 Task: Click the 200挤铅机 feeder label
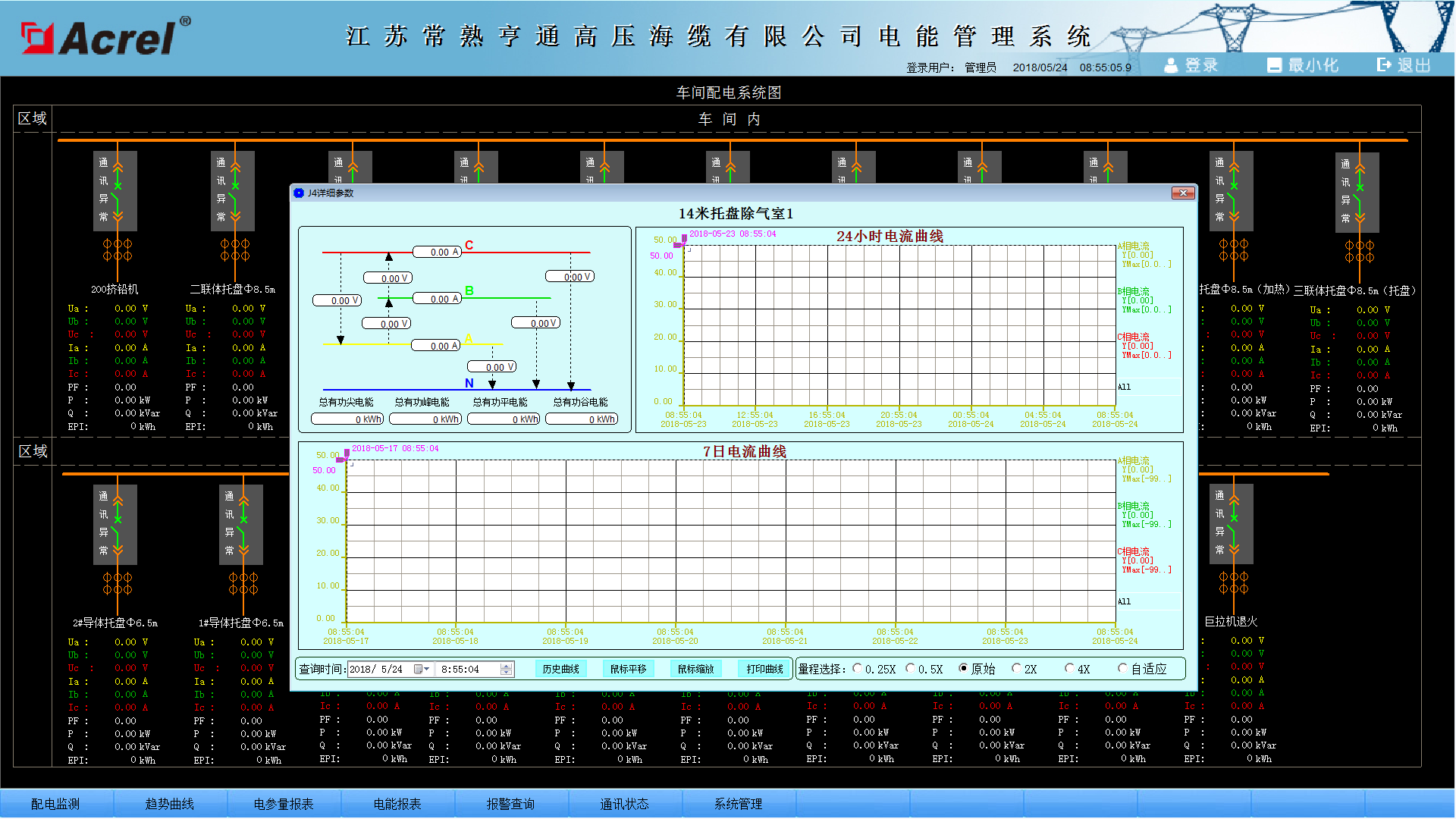[115, 290]
